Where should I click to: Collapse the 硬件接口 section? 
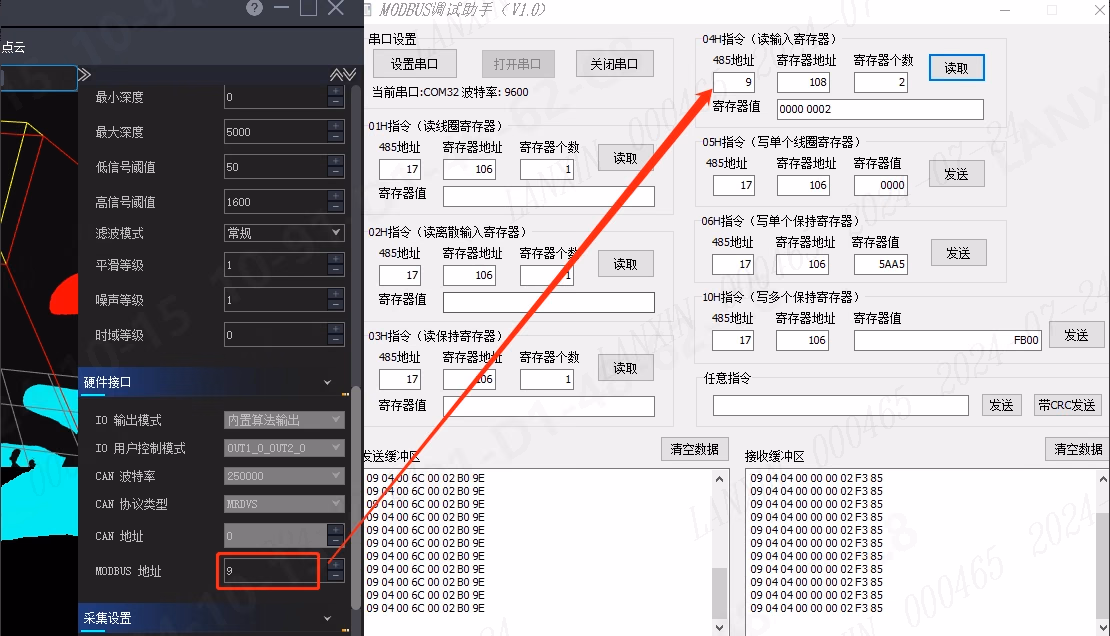click(x=327, y=382)
